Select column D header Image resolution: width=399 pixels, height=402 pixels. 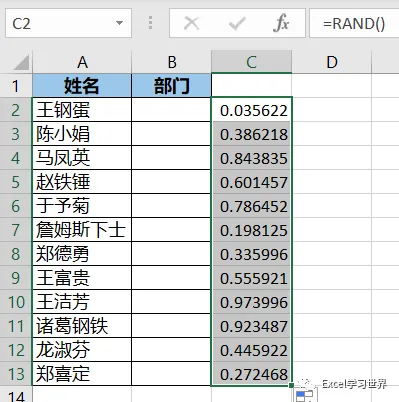tap(332, 62)
